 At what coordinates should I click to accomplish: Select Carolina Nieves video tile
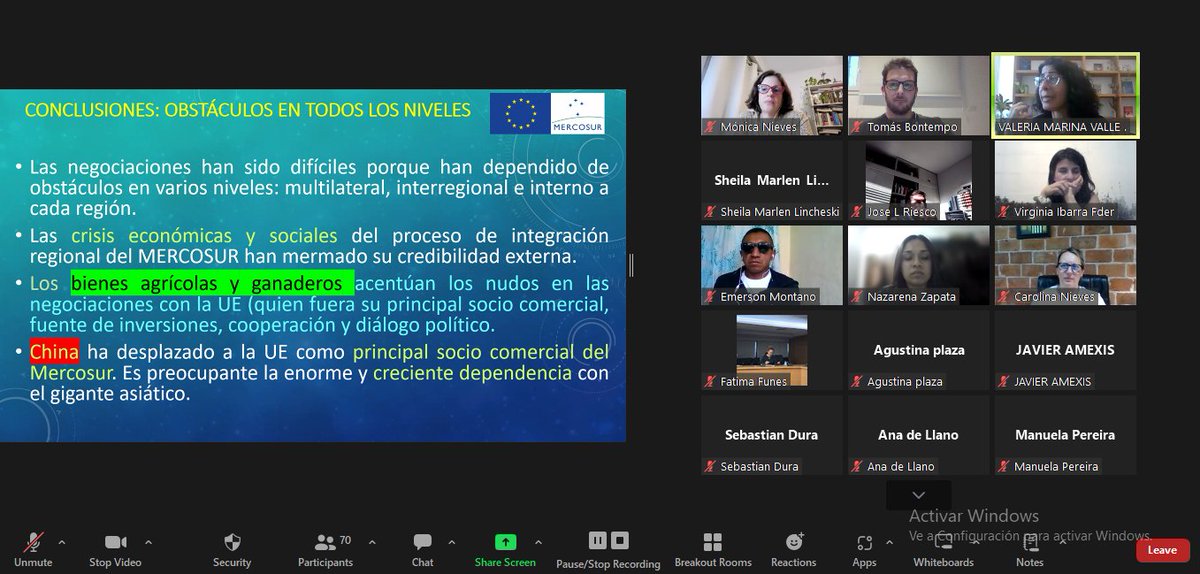pyautogui.click(x=1065, y=265)
